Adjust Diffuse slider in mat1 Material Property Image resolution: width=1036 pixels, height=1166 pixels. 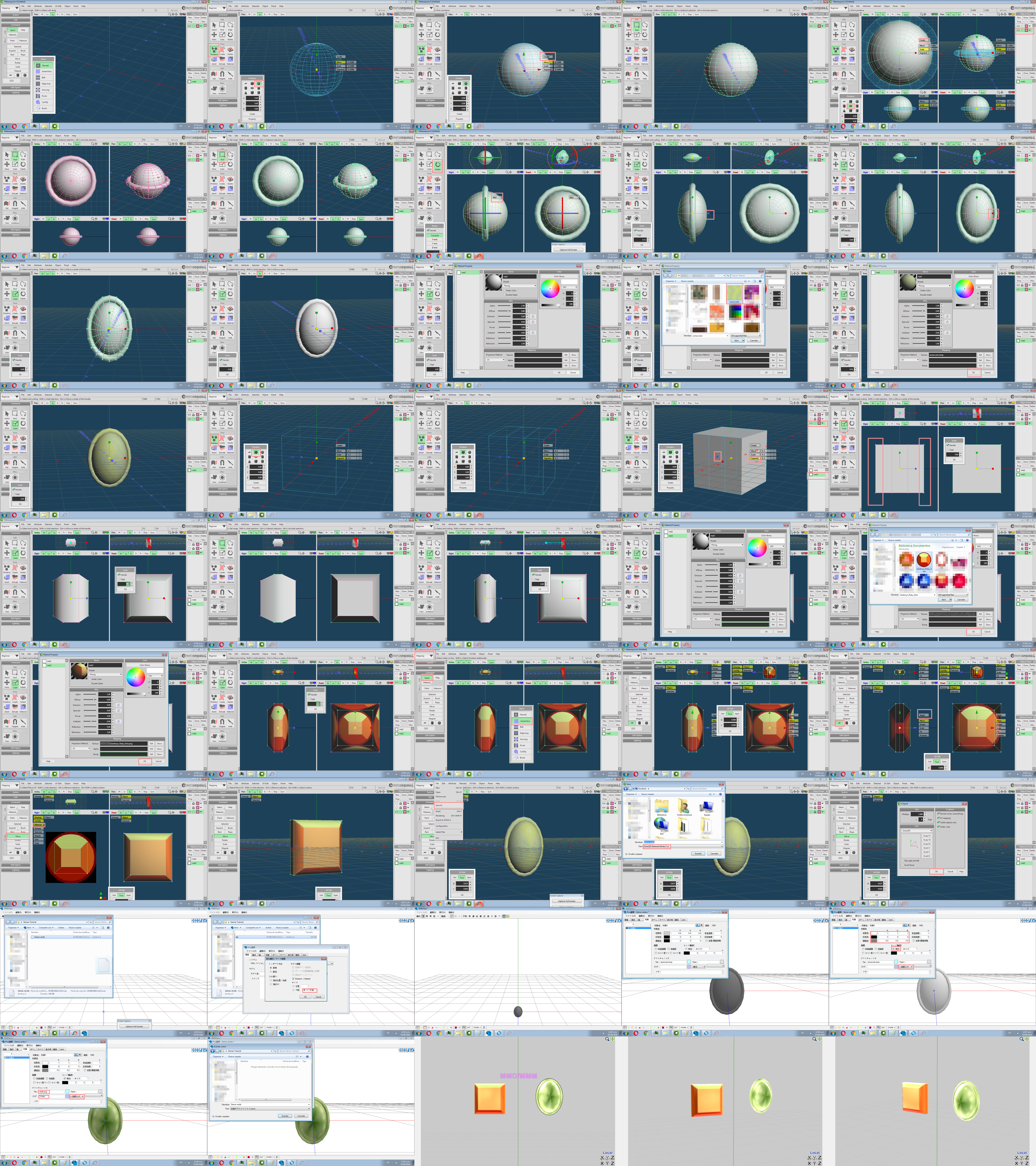click(x=508, y=311)
